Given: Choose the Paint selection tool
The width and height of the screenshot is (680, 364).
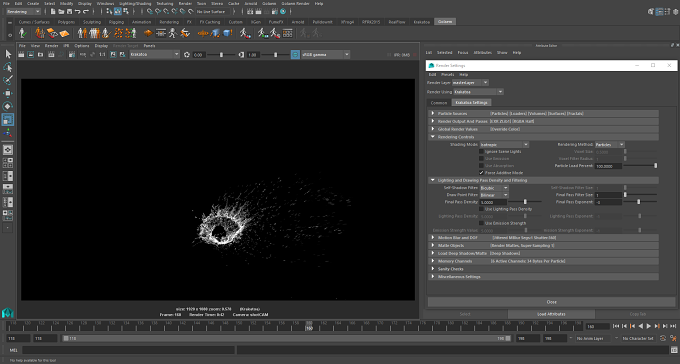Looking at the screenshot, I should coord(8,80).
